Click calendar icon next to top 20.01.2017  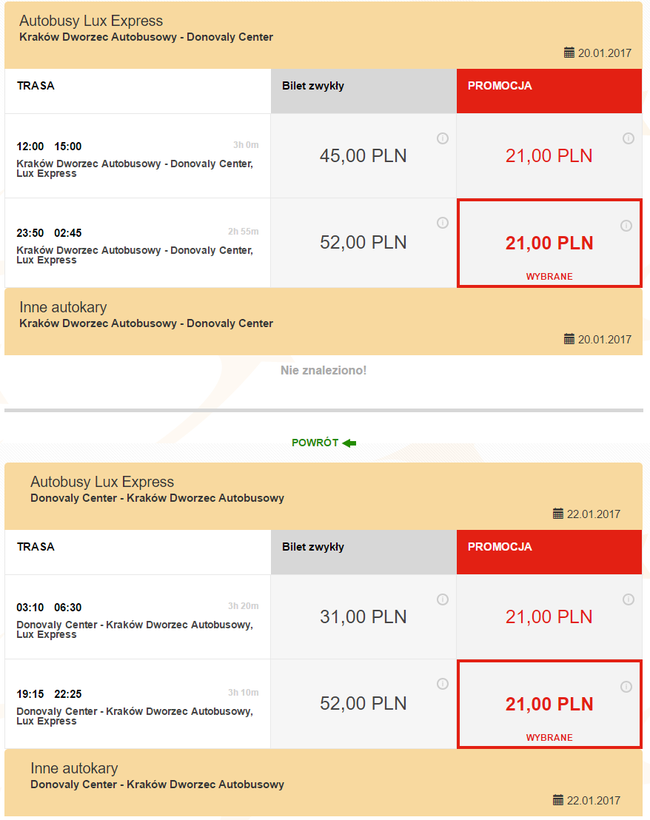pos(569,52)
